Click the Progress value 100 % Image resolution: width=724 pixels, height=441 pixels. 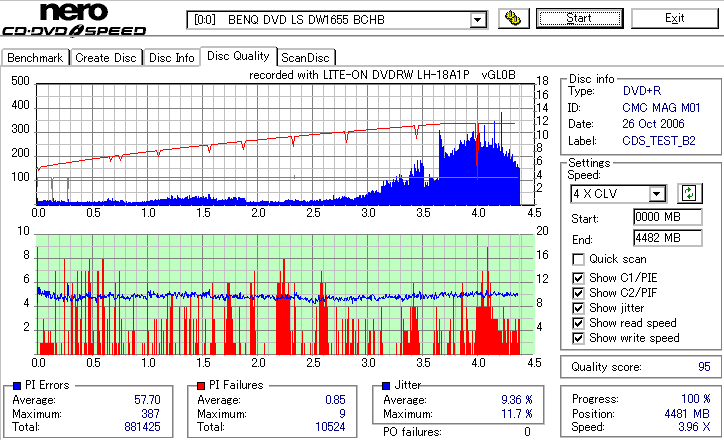695,399
